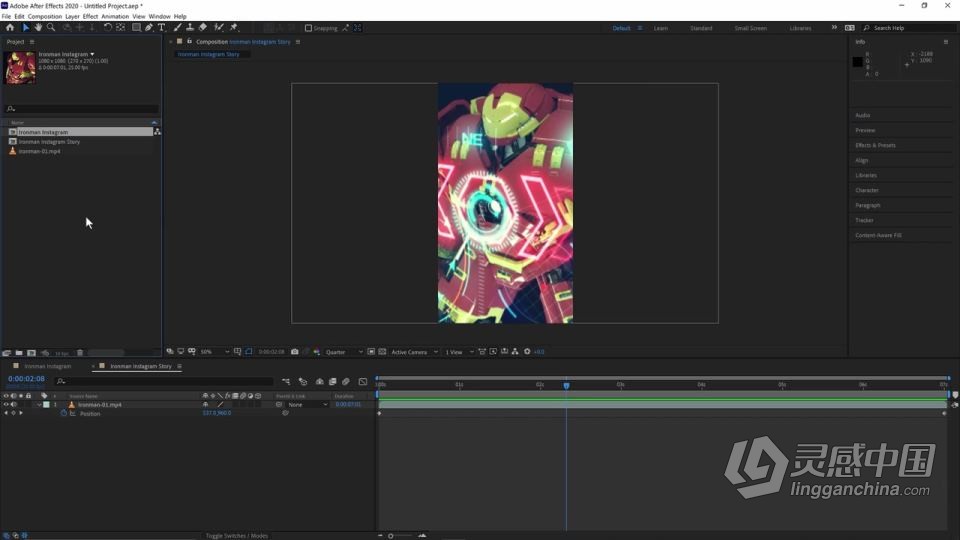
Task: Open the Window menu
Action: pos(159,17)
